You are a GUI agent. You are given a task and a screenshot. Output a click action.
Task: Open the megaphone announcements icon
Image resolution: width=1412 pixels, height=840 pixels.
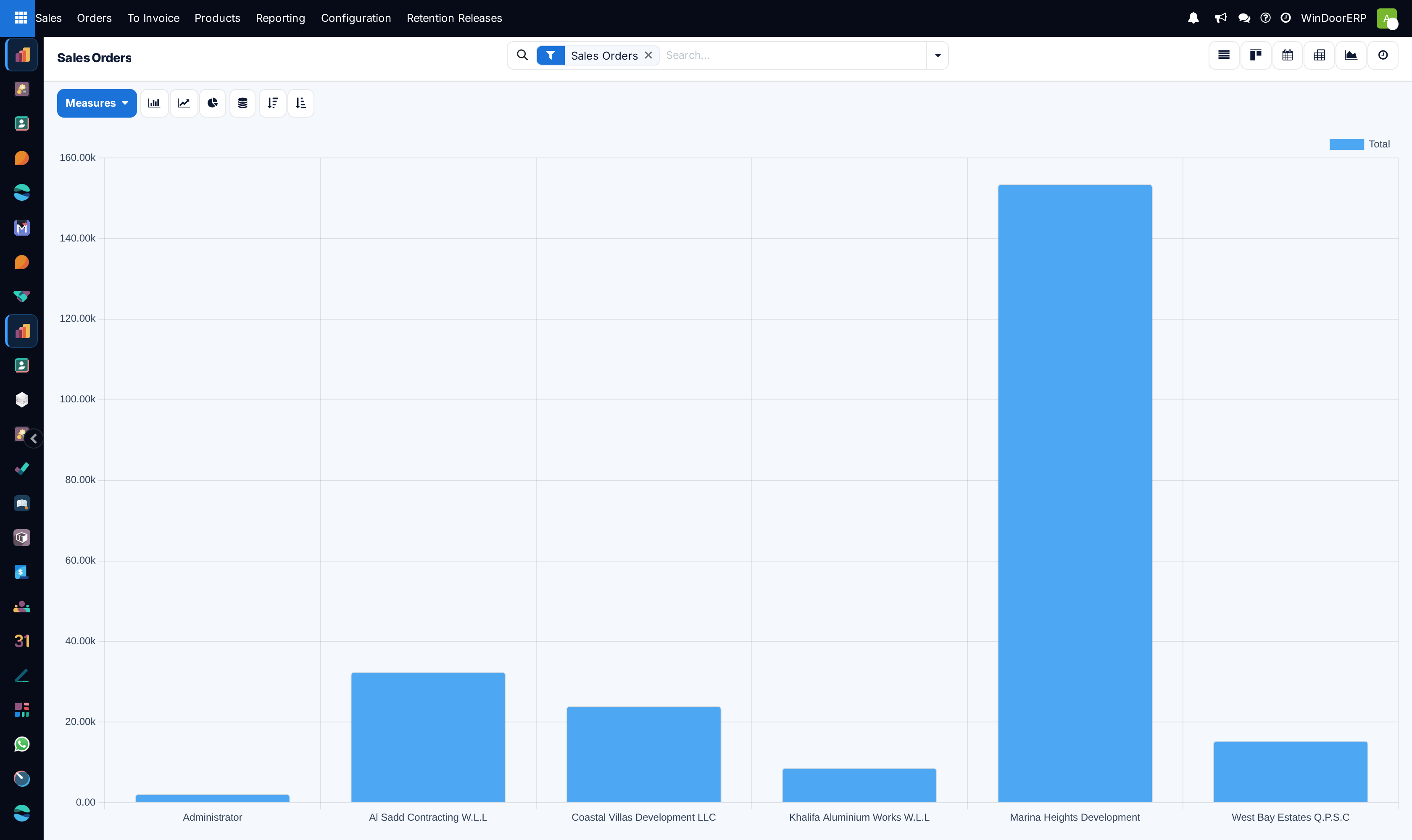coord(1220,18)
